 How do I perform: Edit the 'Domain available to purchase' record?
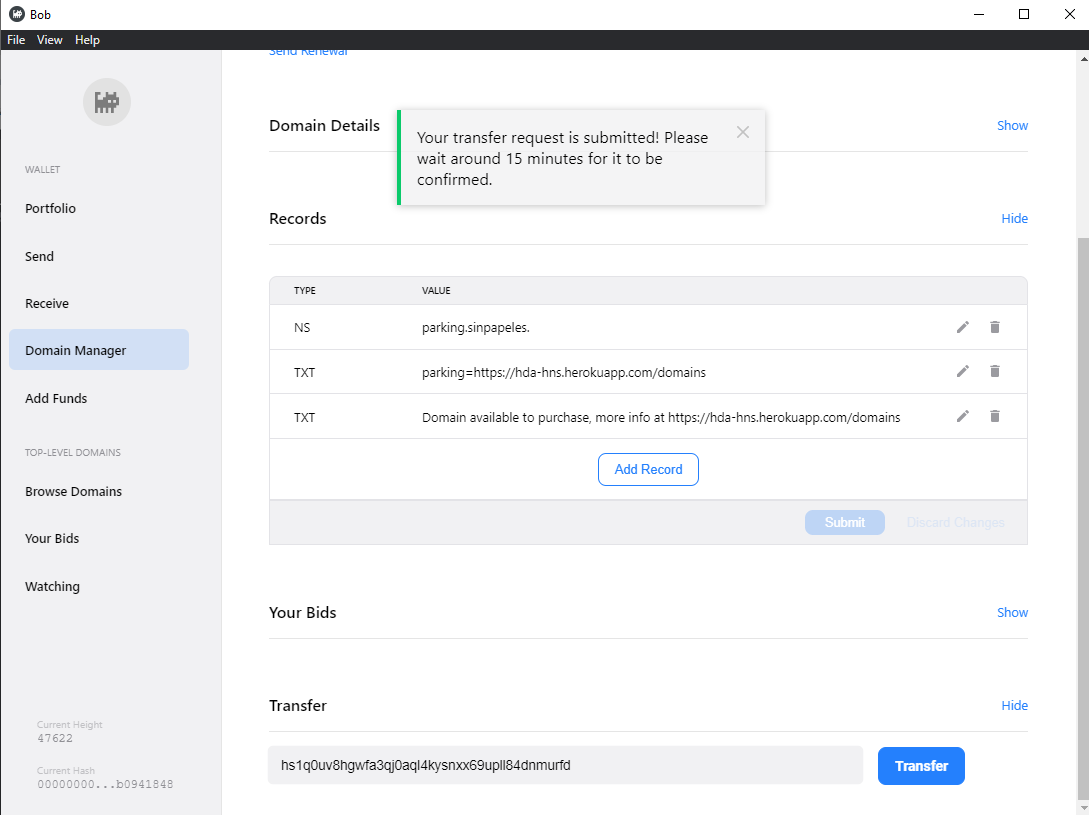pyautogui.click(x=962, y=416)
